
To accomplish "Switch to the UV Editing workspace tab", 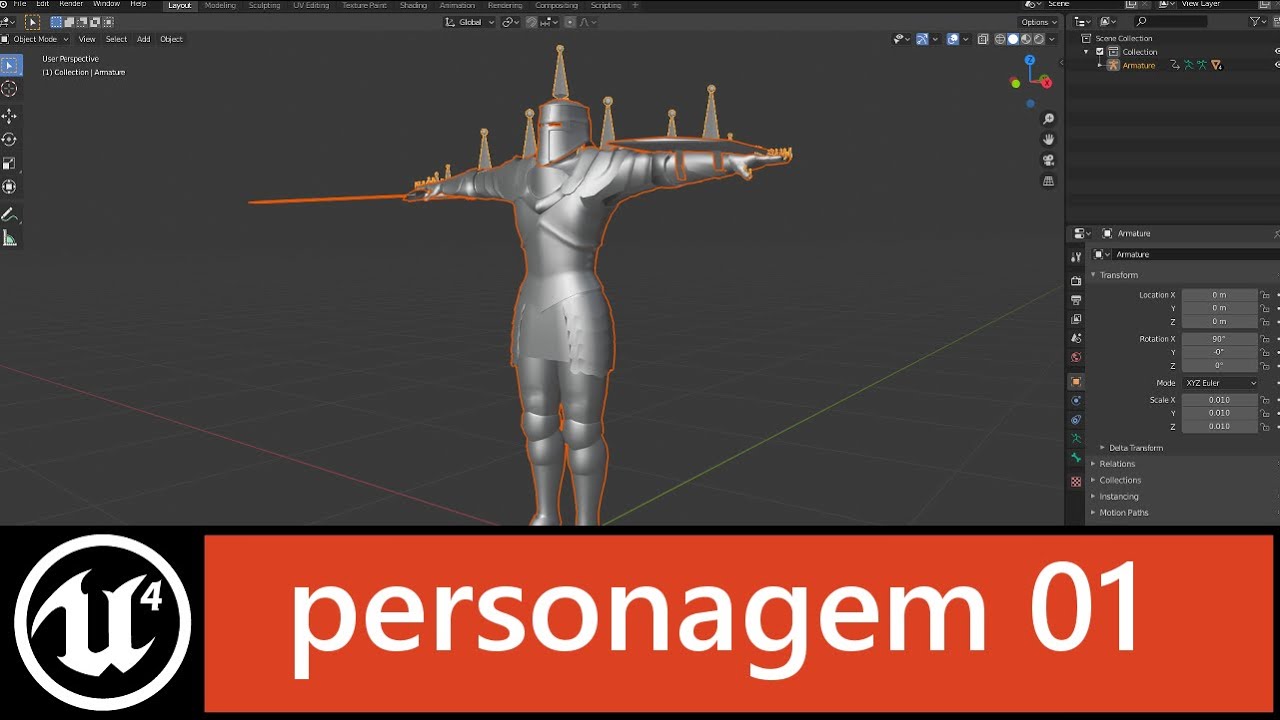I will point(310,5).
